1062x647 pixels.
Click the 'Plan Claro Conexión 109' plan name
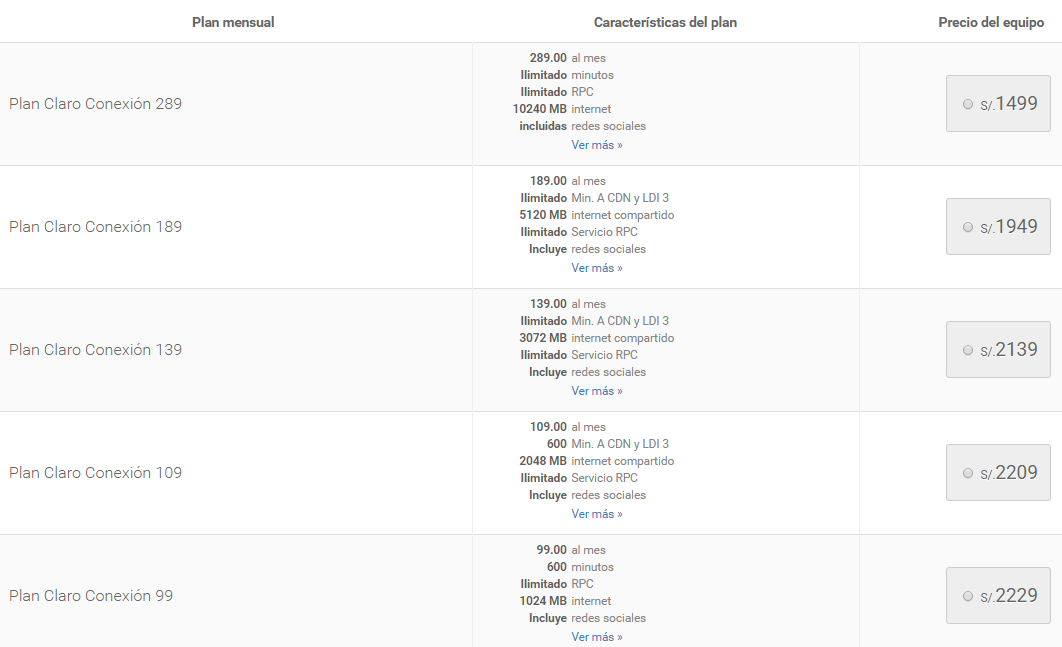point(95,473)
